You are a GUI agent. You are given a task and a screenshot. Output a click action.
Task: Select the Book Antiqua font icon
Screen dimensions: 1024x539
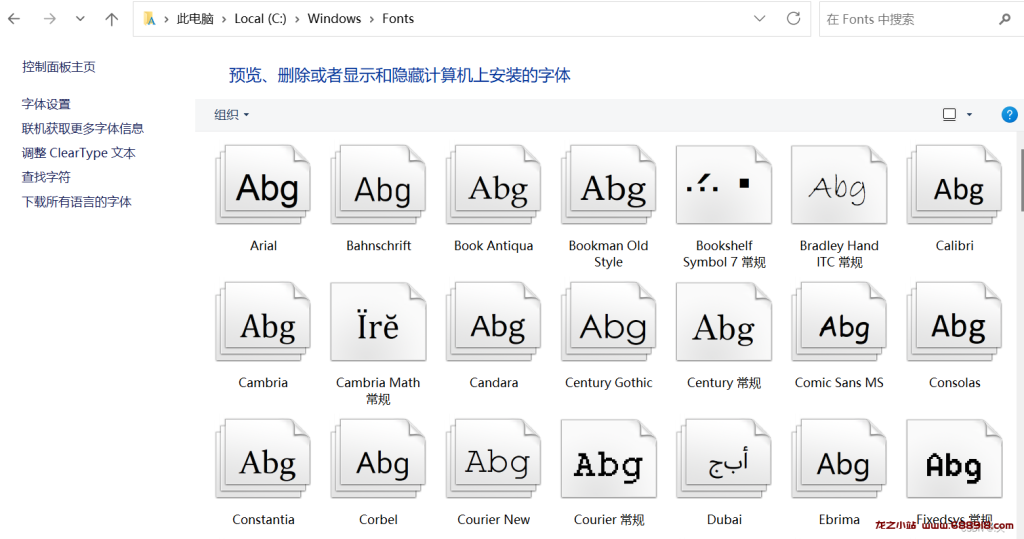(493, 185)
